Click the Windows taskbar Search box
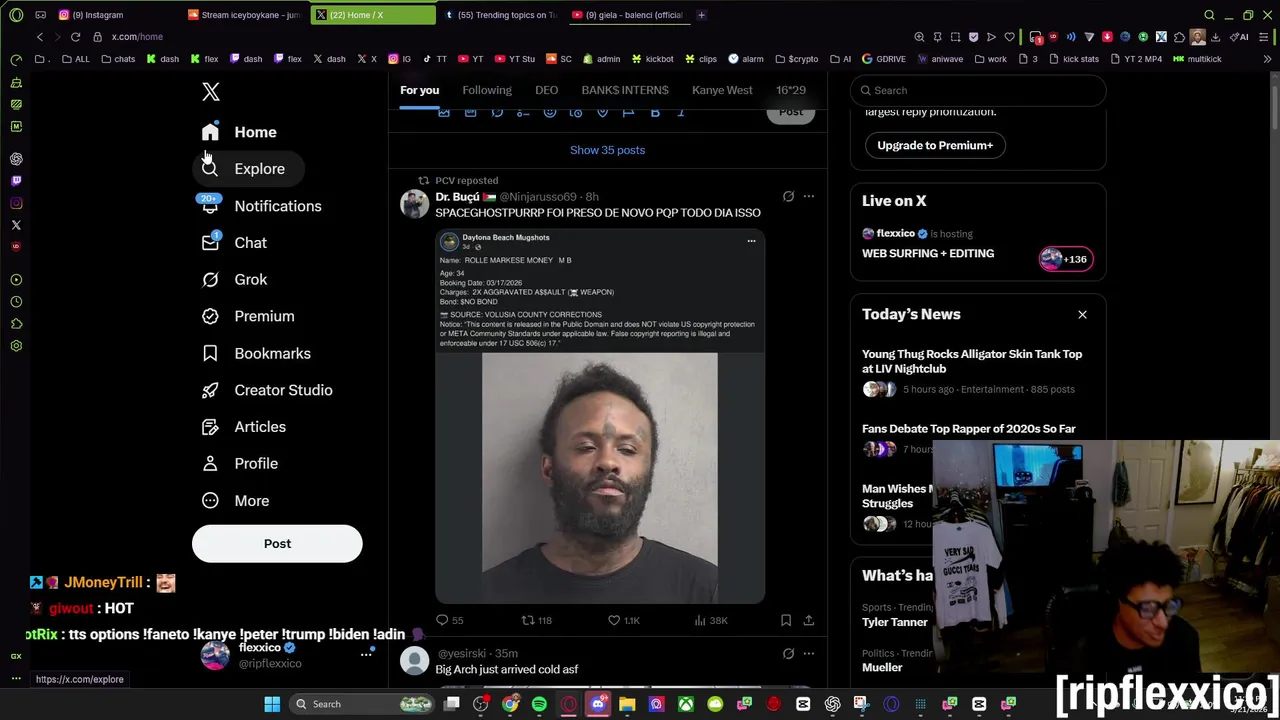 coord(363,705)
